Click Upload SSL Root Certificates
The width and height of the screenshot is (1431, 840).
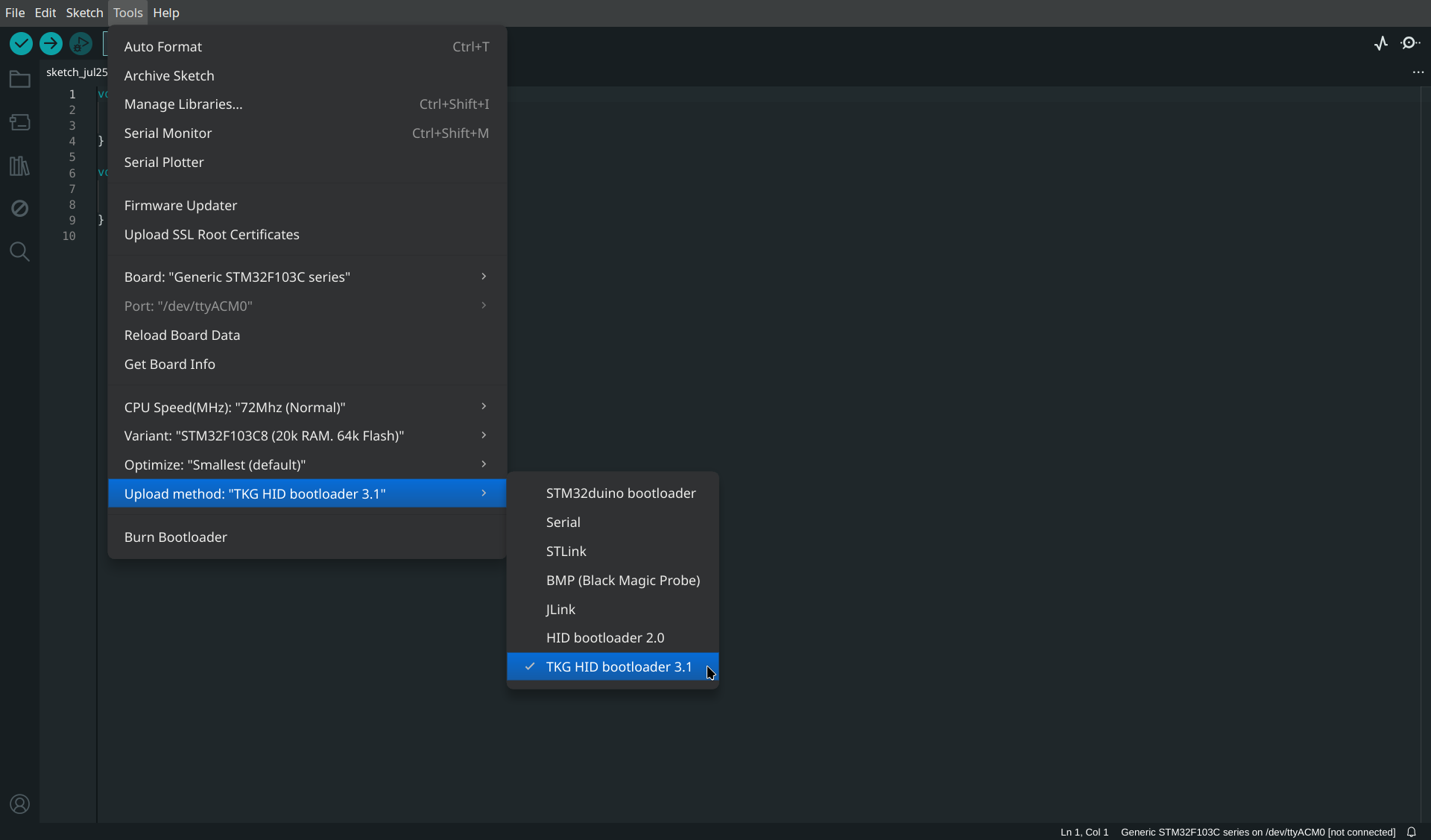(x=307, y=235)
